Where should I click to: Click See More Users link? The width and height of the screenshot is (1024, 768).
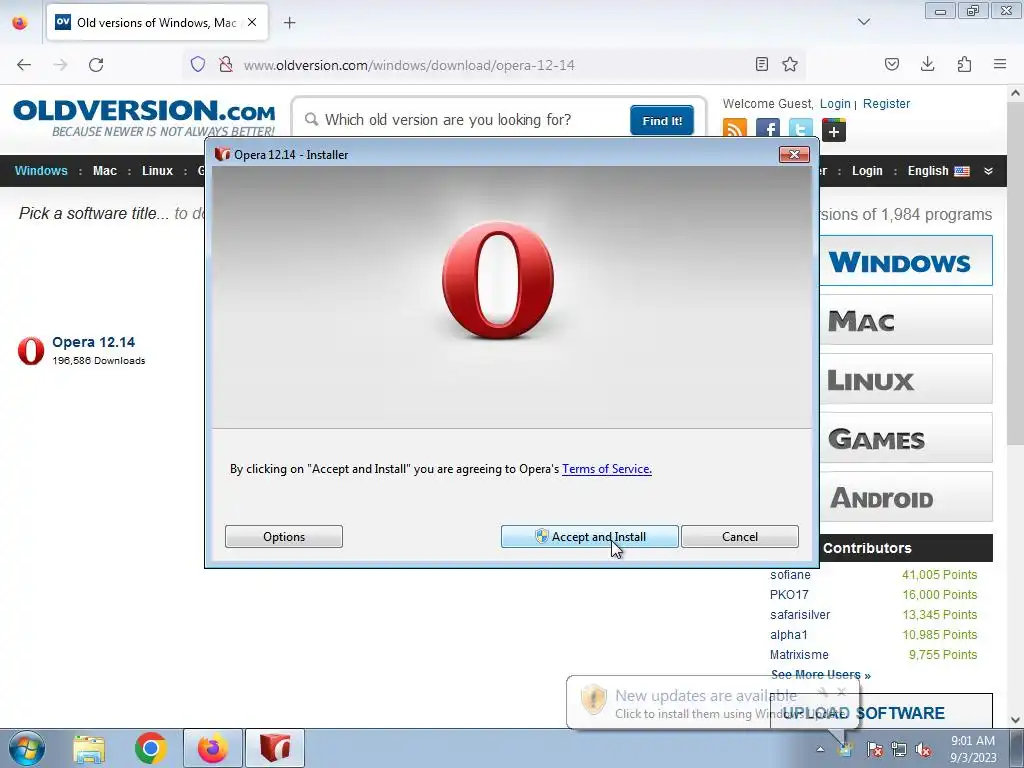click(x=821, y=675)
